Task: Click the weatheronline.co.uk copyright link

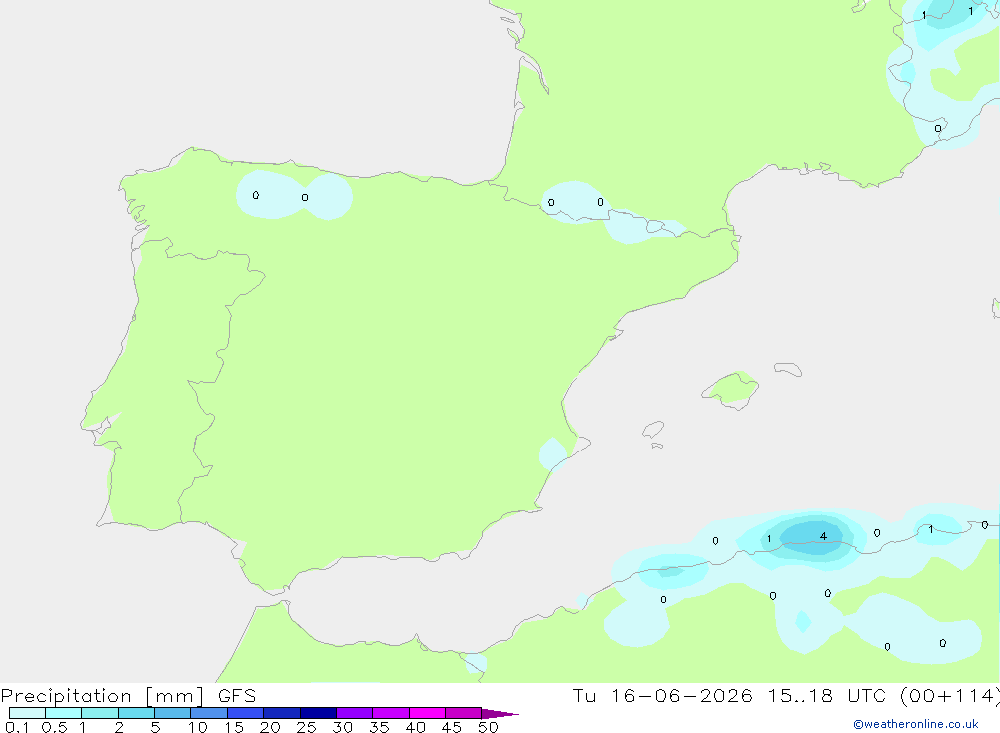Action: click(916, 724)
